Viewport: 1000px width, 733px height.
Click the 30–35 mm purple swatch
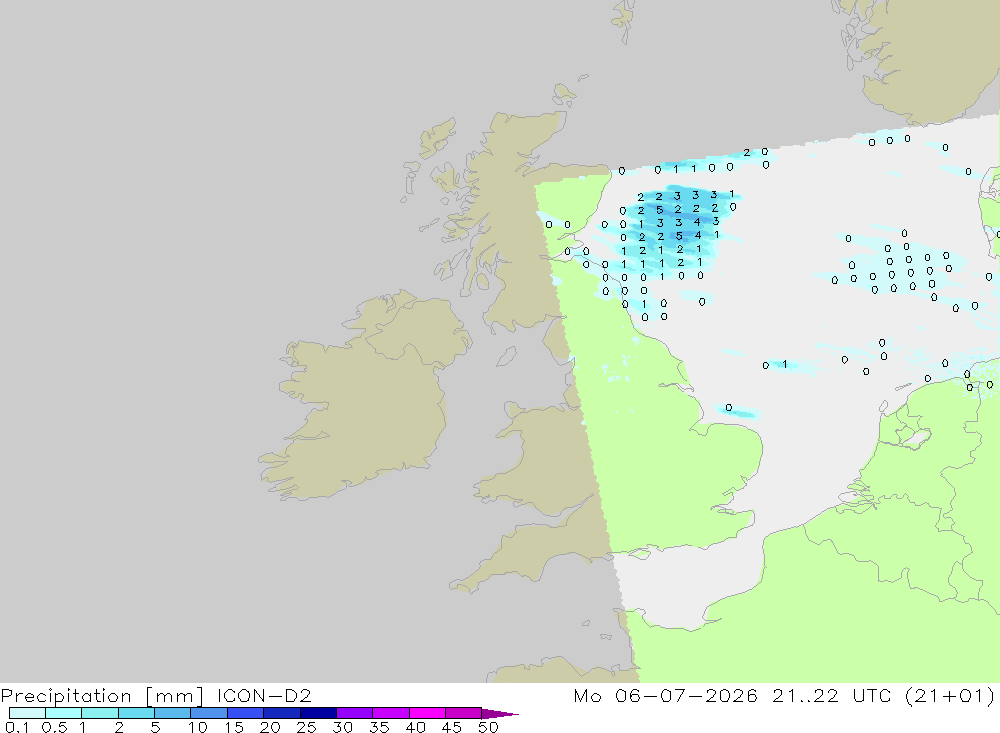coord(355,713)
